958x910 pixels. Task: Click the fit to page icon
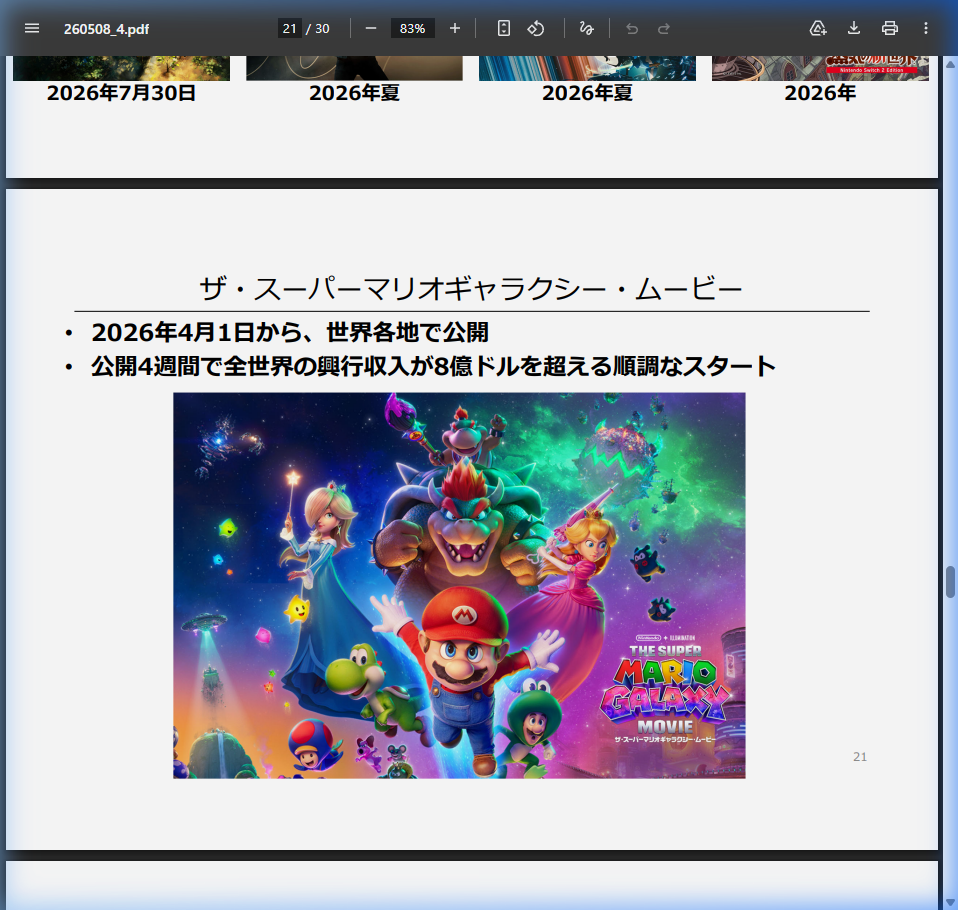click(x=503, y=28)
